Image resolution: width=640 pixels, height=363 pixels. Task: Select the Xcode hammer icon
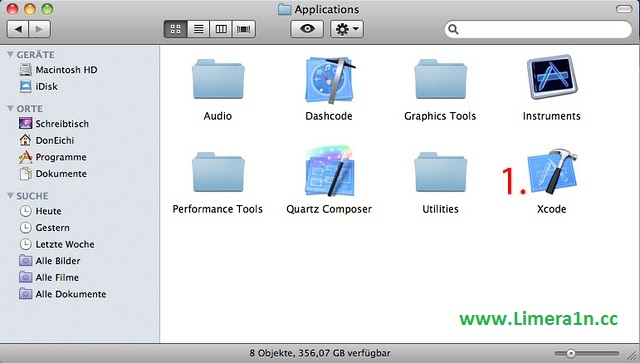point(552,171)
